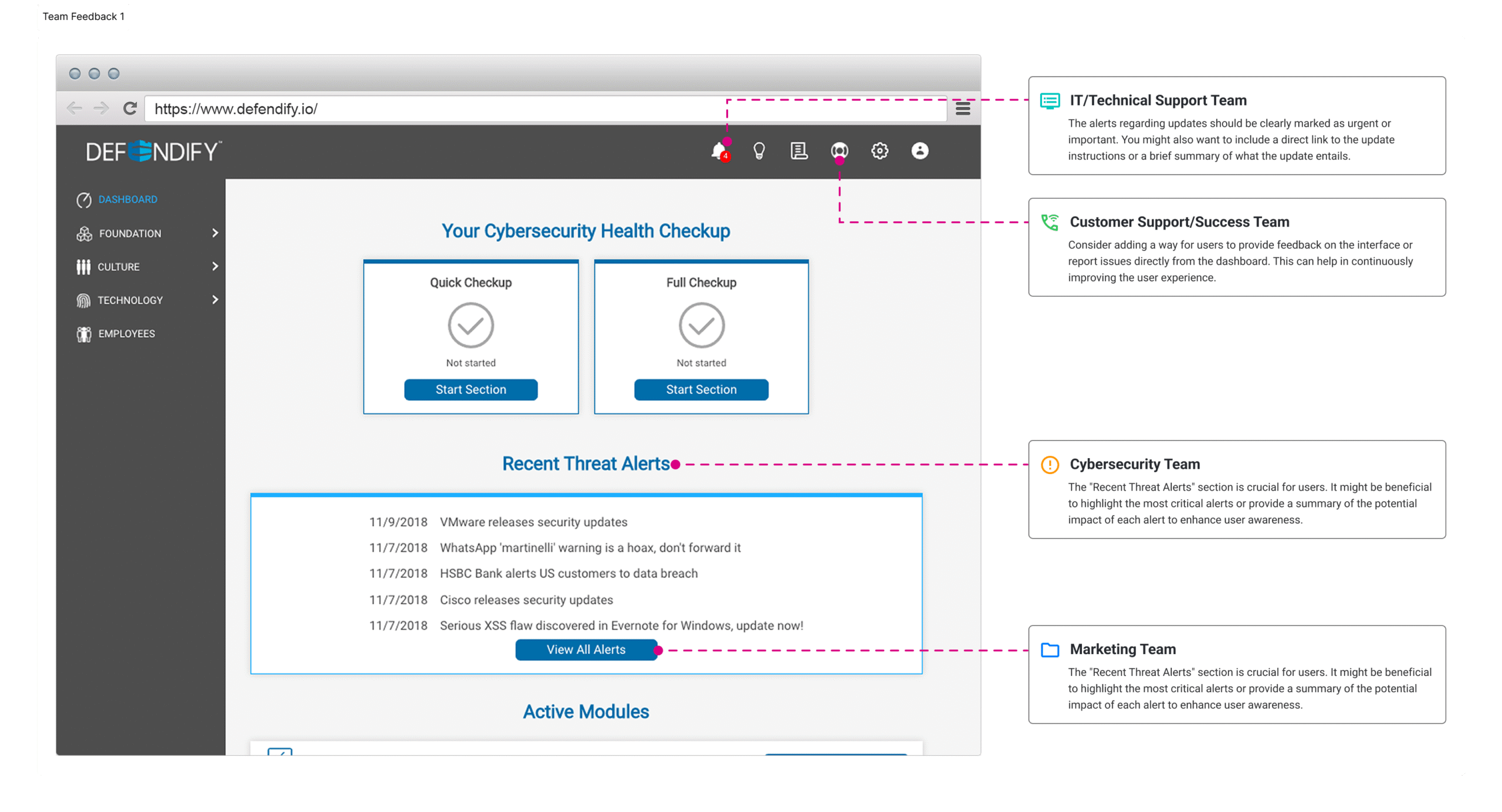1502x812 pixels.
Task: Click the Technology fingerprint icon
Action: click(x=83, y=300)
